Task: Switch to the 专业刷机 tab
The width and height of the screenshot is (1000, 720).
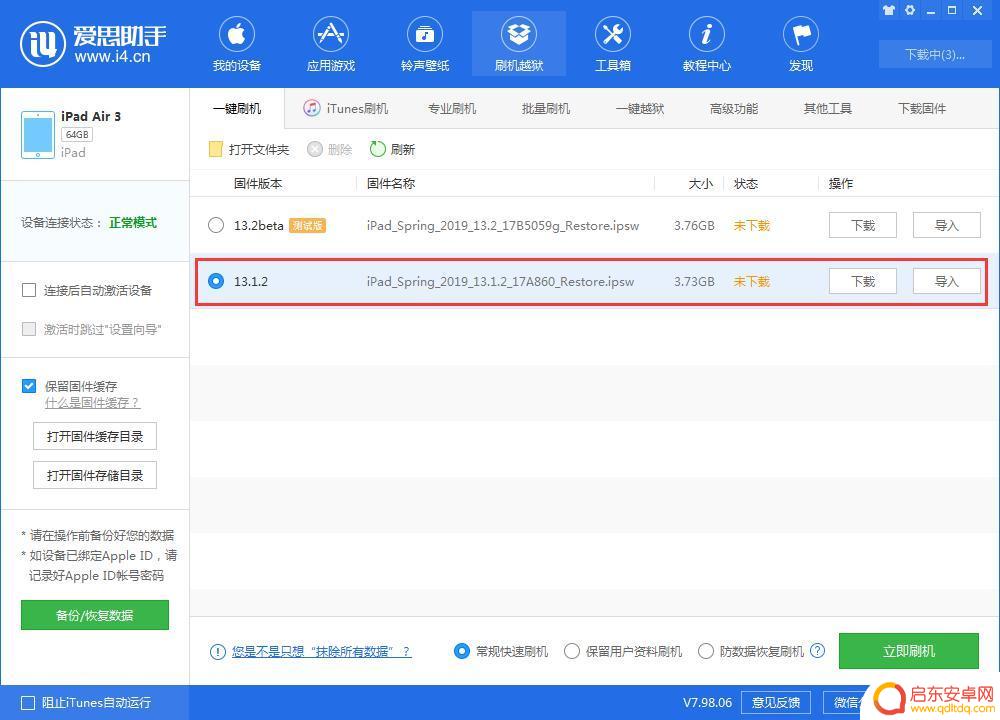Action: [x=452, y=108]
